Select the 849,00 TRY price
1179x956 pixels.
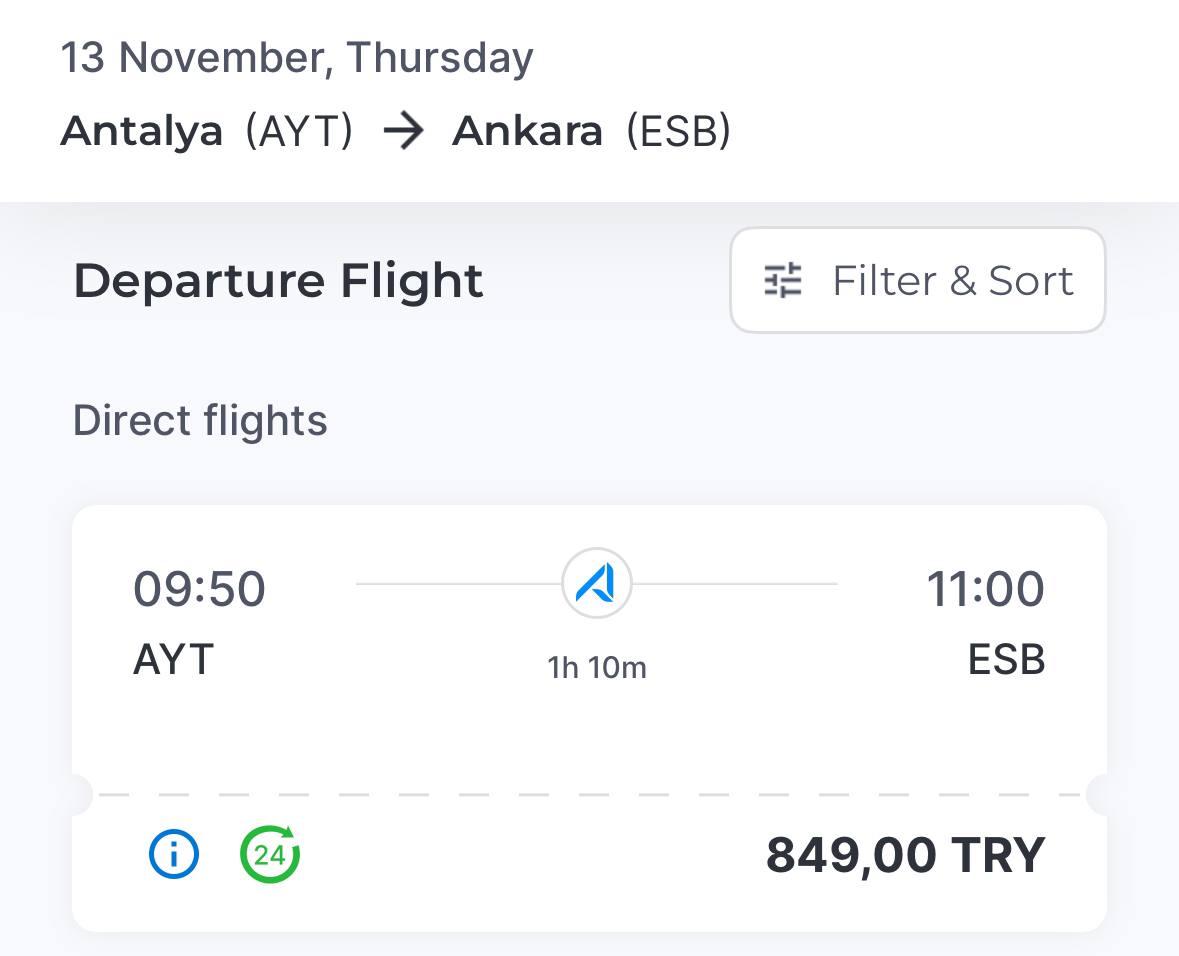click(904, 856)
